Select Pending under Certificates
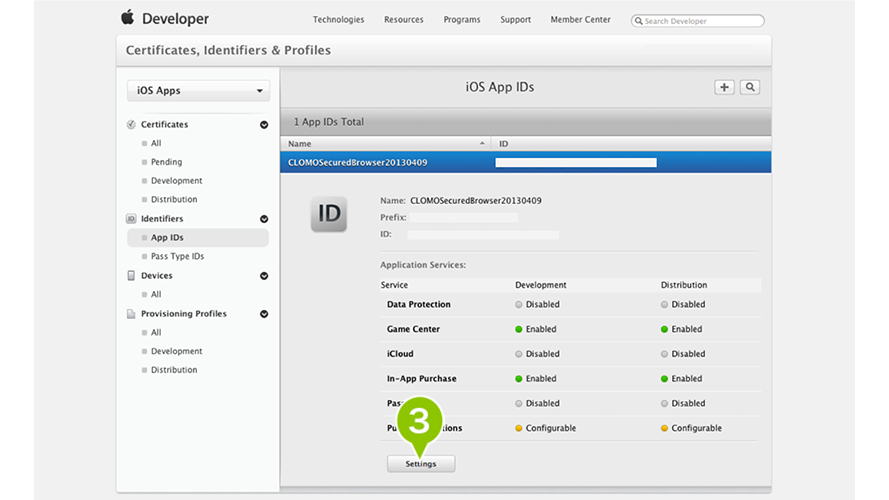 click(x=166, y=162)
